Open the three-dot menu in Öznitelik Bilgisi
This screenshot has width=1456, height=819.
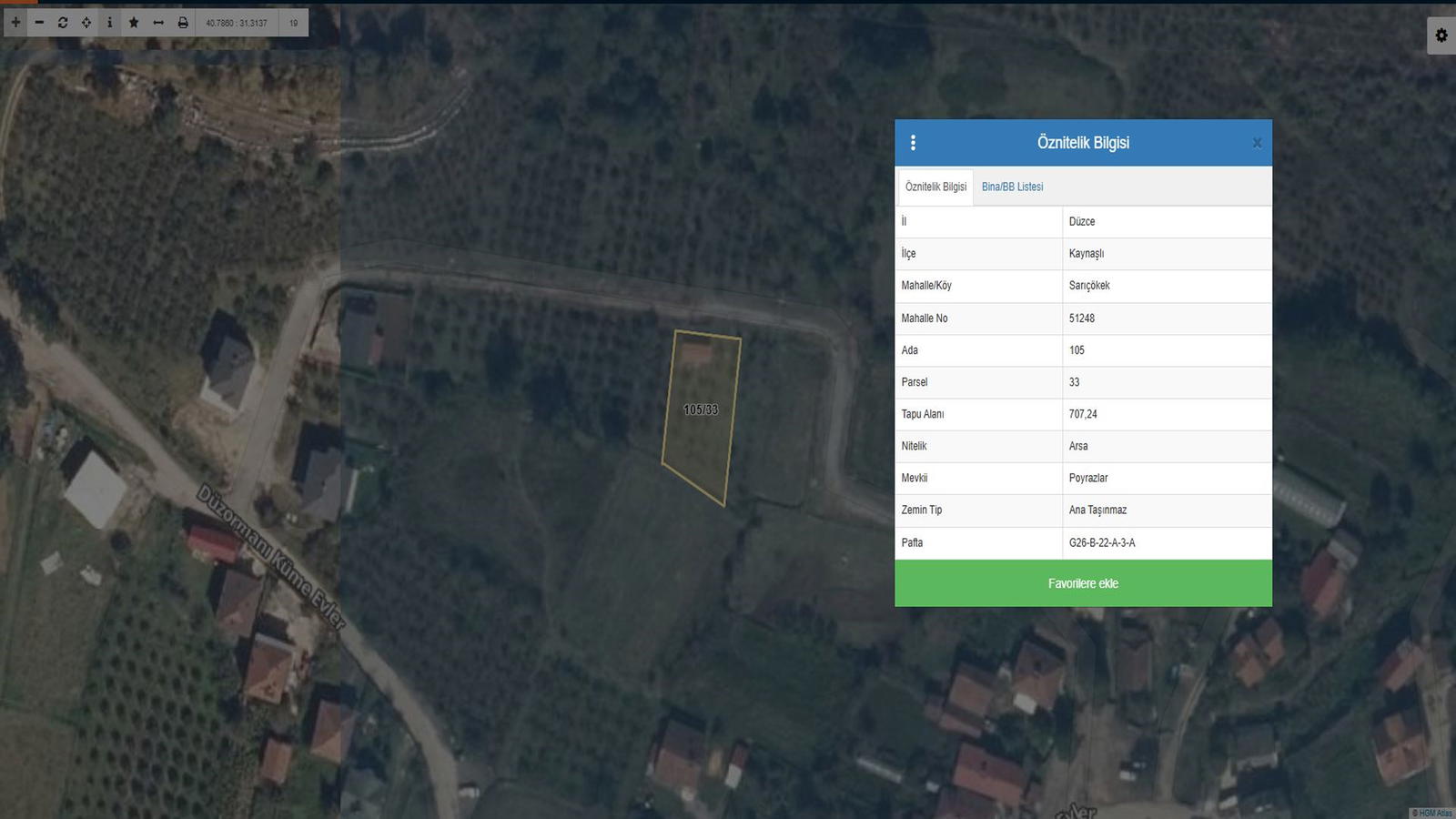pyautogui.click(x=913, y=143)
